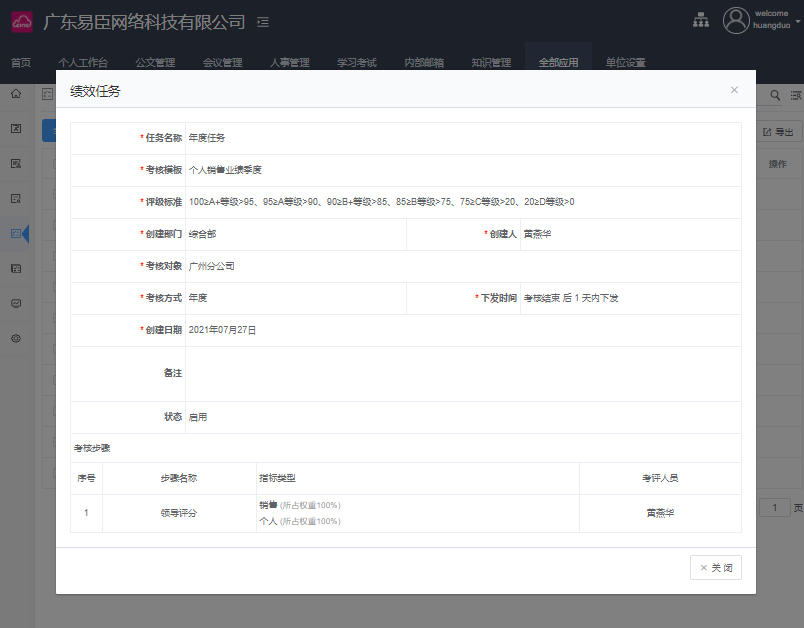The height and width of the screenshot is (628, 804).
Task: Click the 考核方式 value 年度
Action: [197, 298]
